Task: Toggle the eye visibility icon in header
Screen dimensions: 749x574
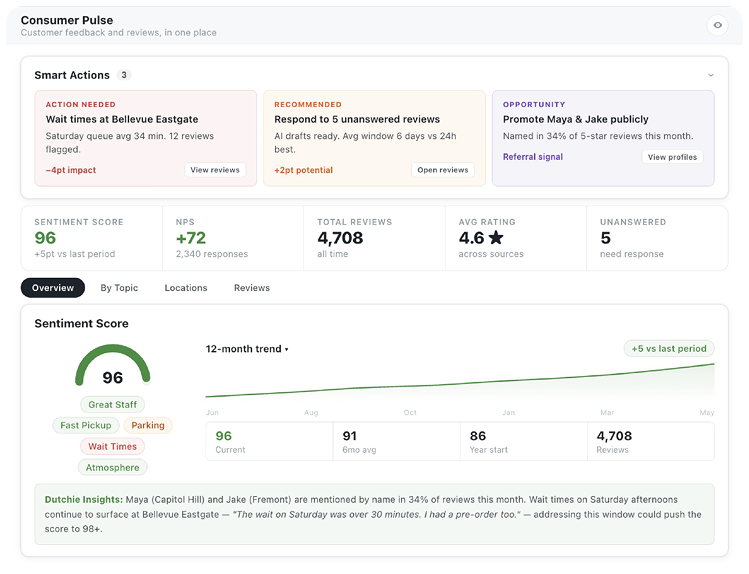Action: (717, 25)
